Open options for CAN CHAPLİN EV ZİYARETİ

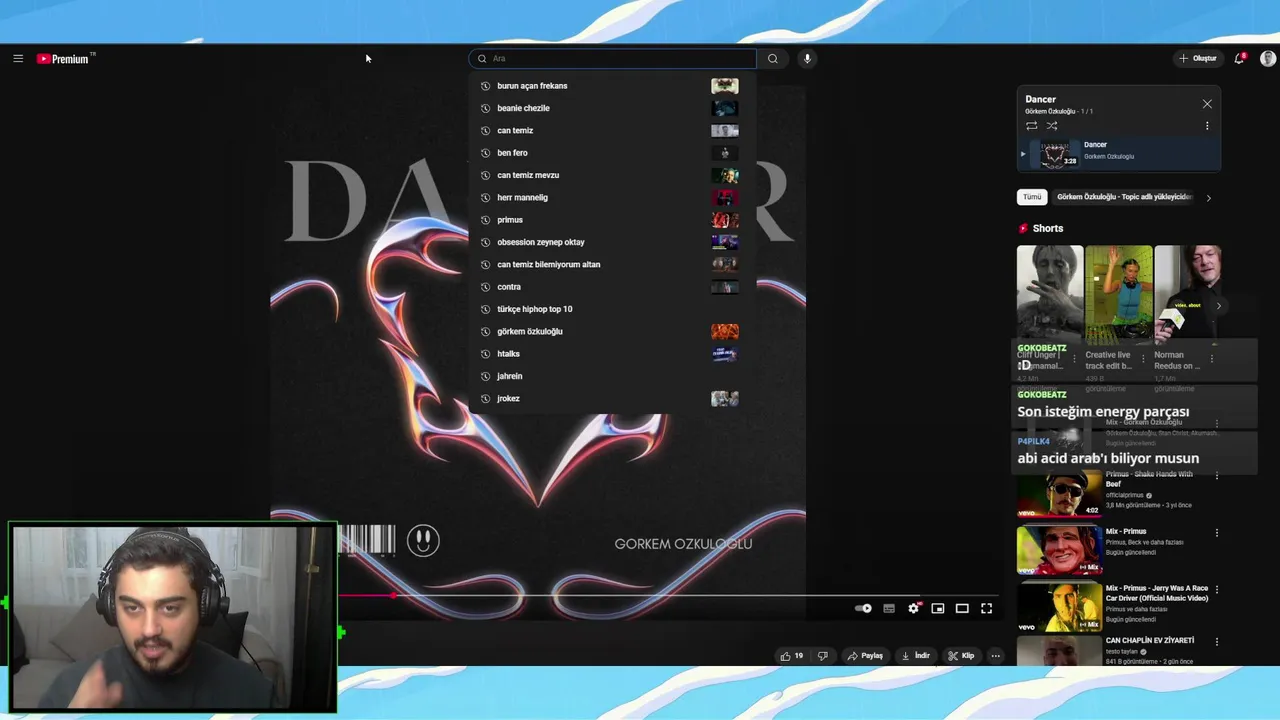(x=1217, y=641)
